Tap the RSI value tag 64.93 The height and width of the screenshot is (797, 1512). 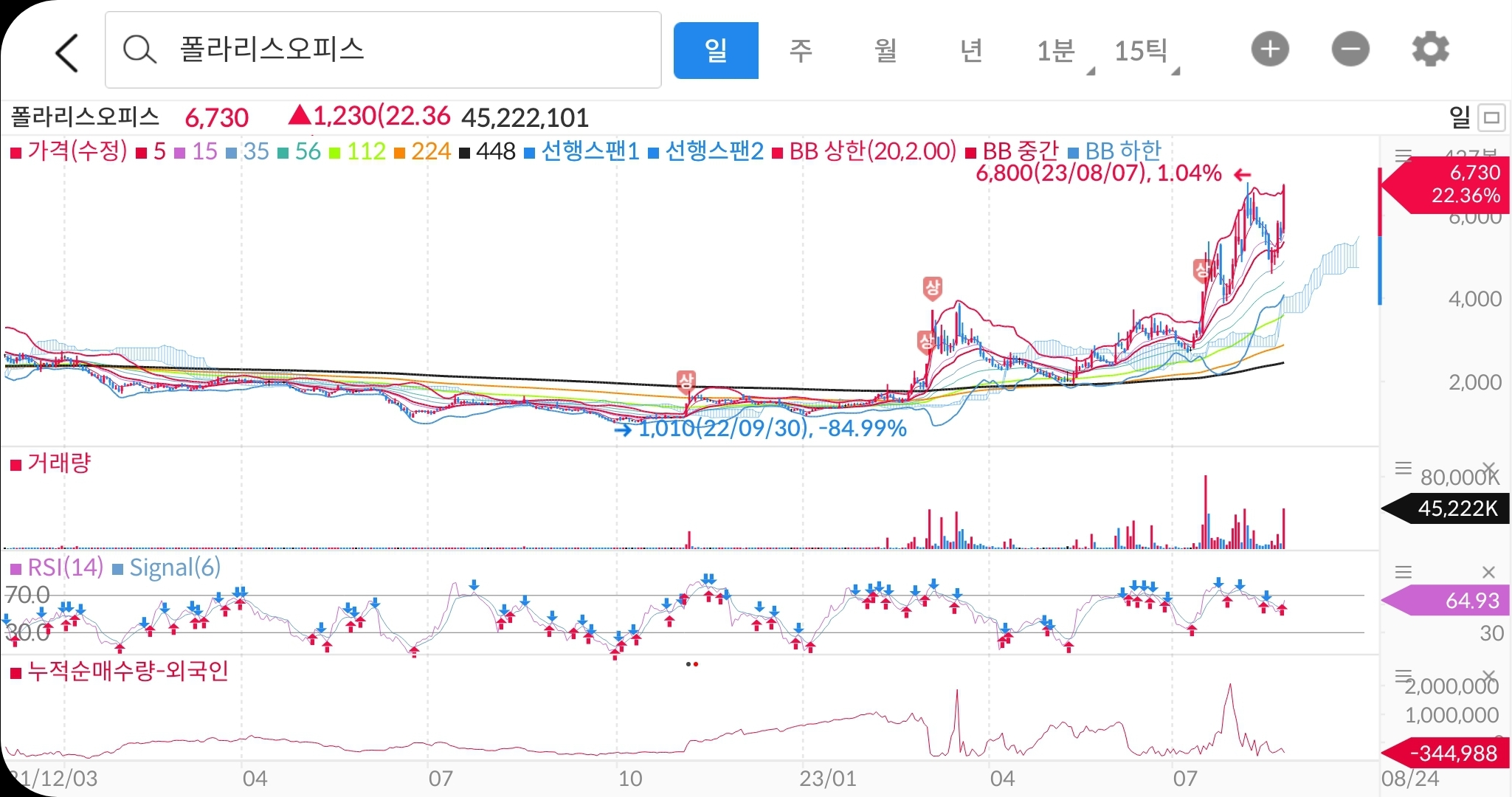click(x=1446, y=600)
